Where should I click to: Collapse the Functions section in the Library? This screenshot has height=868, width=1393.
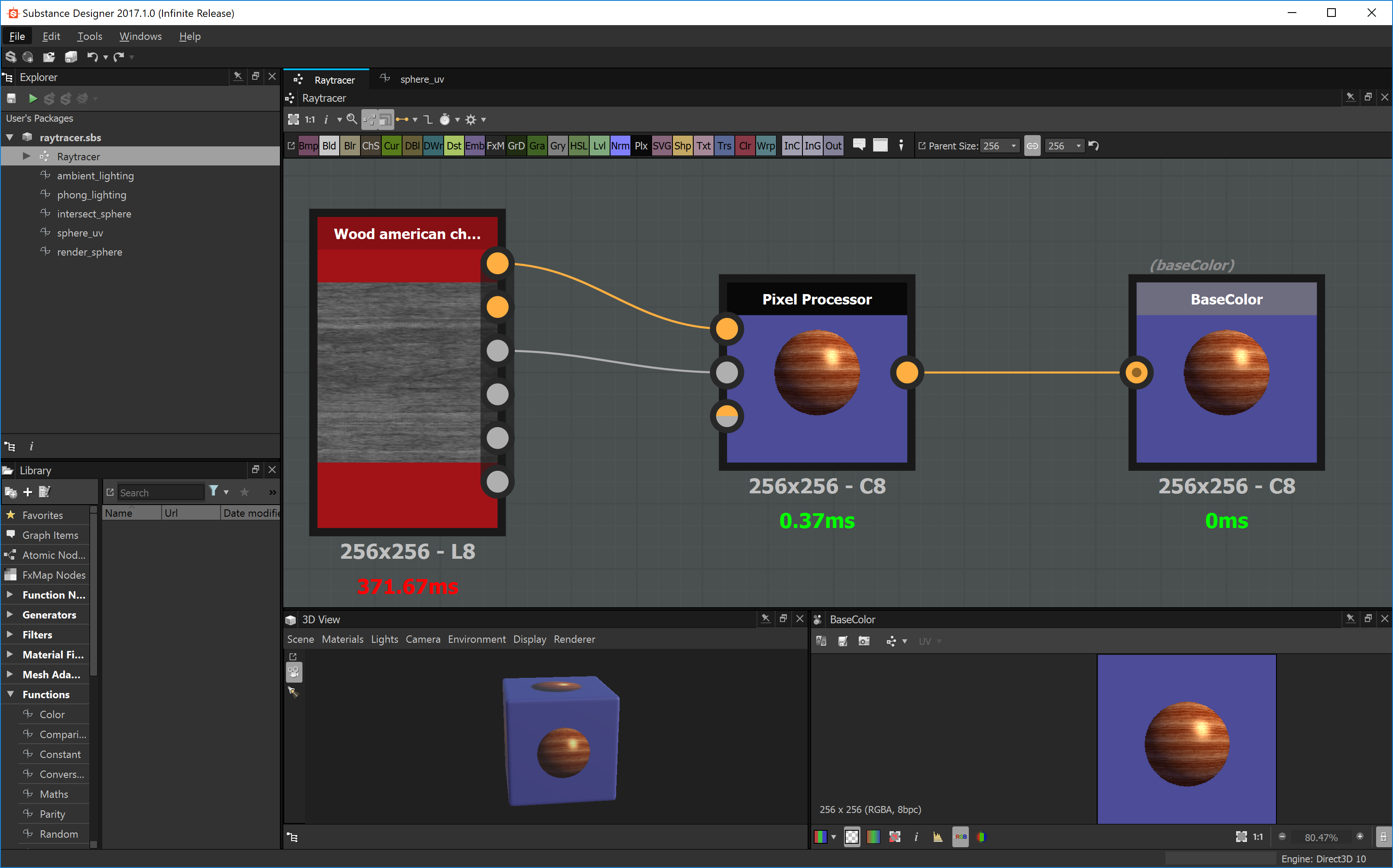(10, 694)
